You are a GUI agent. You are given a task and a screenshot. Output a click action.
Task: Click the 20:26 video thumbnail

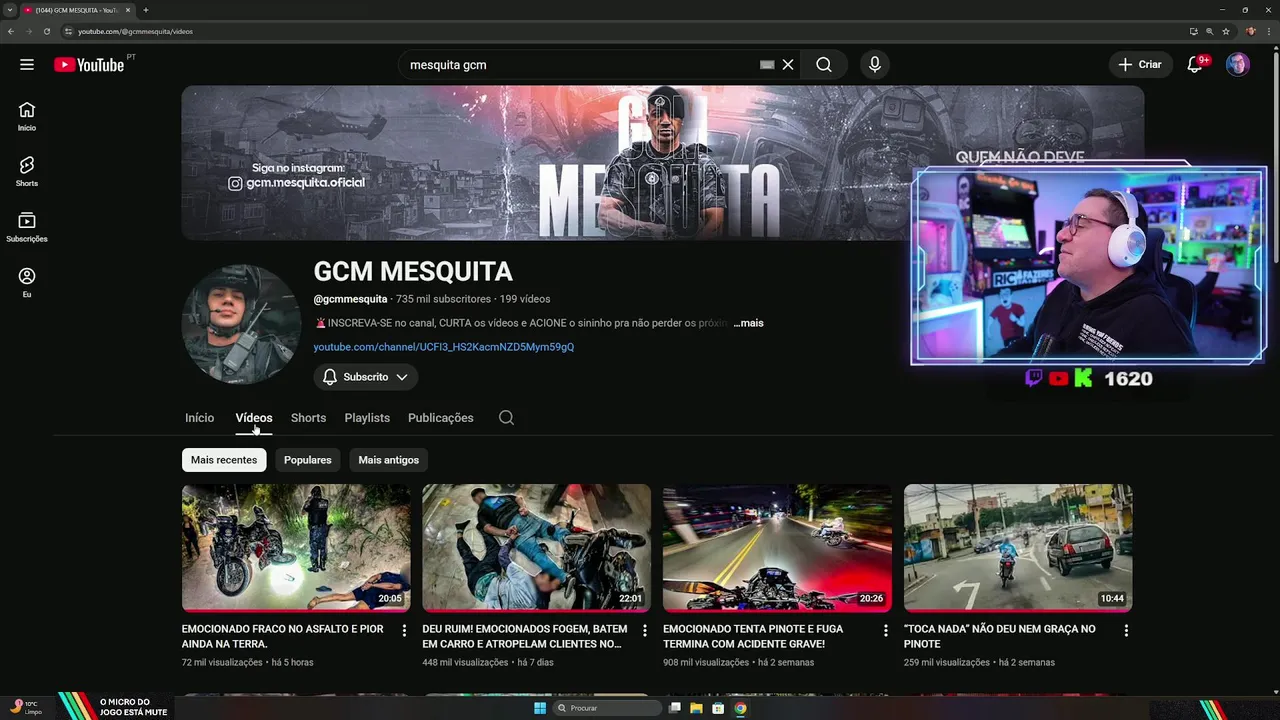tap(777, 548)
